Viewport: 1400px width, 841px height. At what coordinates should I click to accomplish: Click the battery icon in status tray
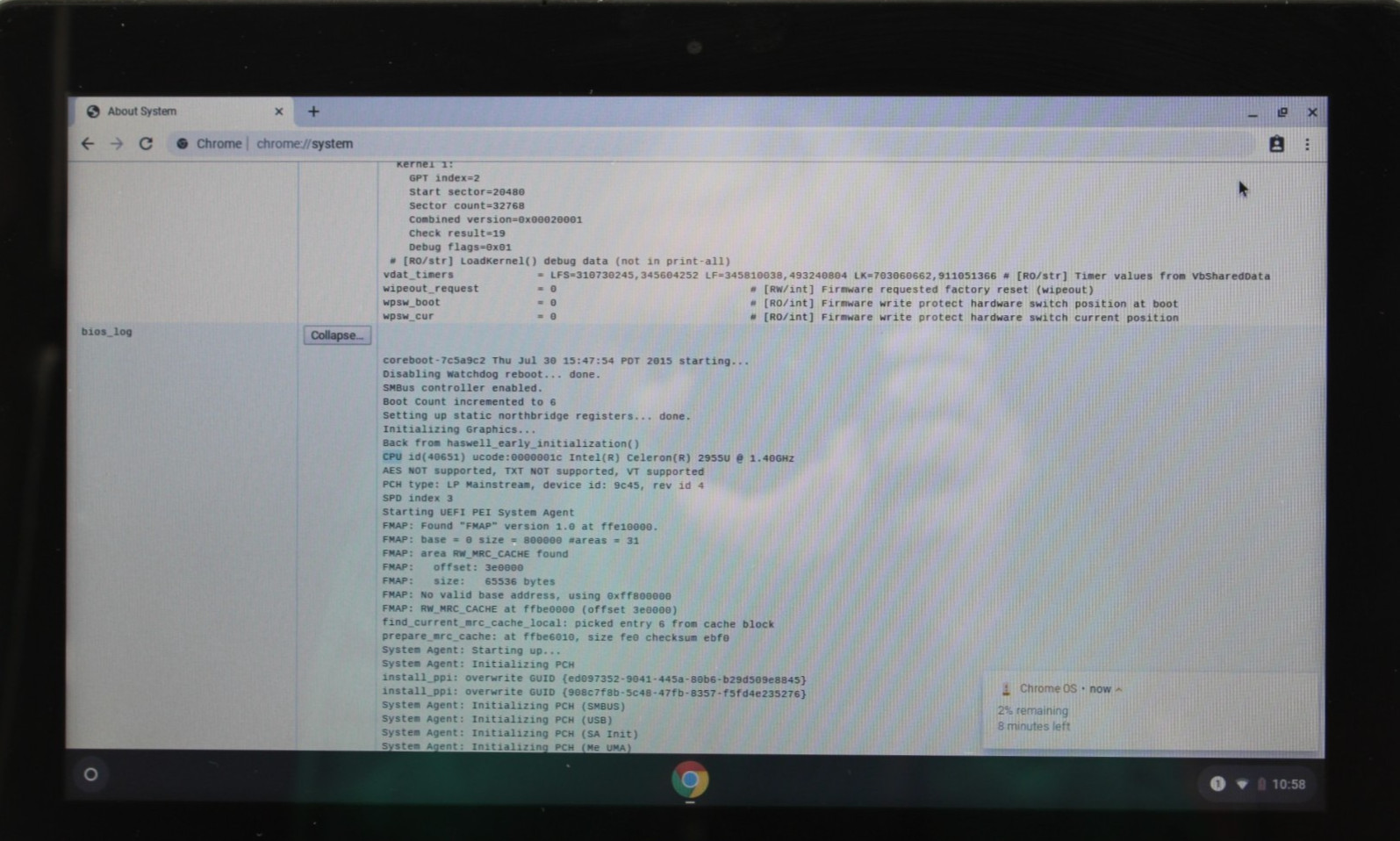click(1261, 784)
